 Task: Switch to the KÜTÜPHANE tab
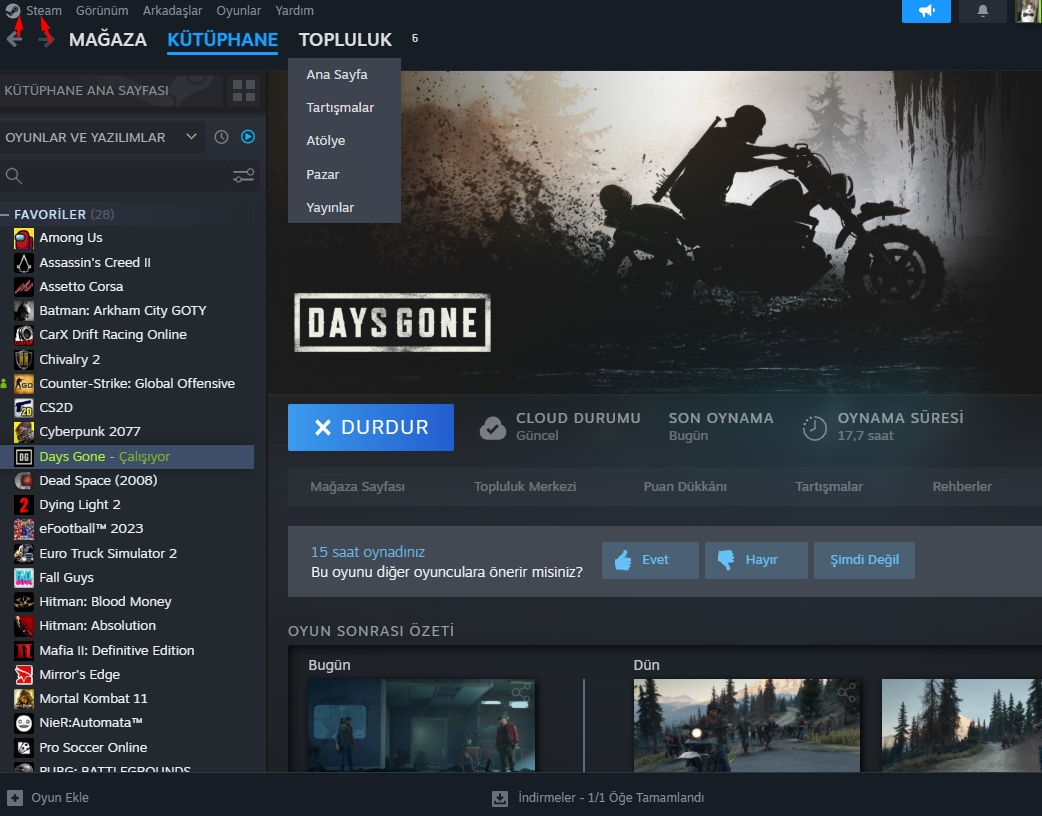point(223,39)
